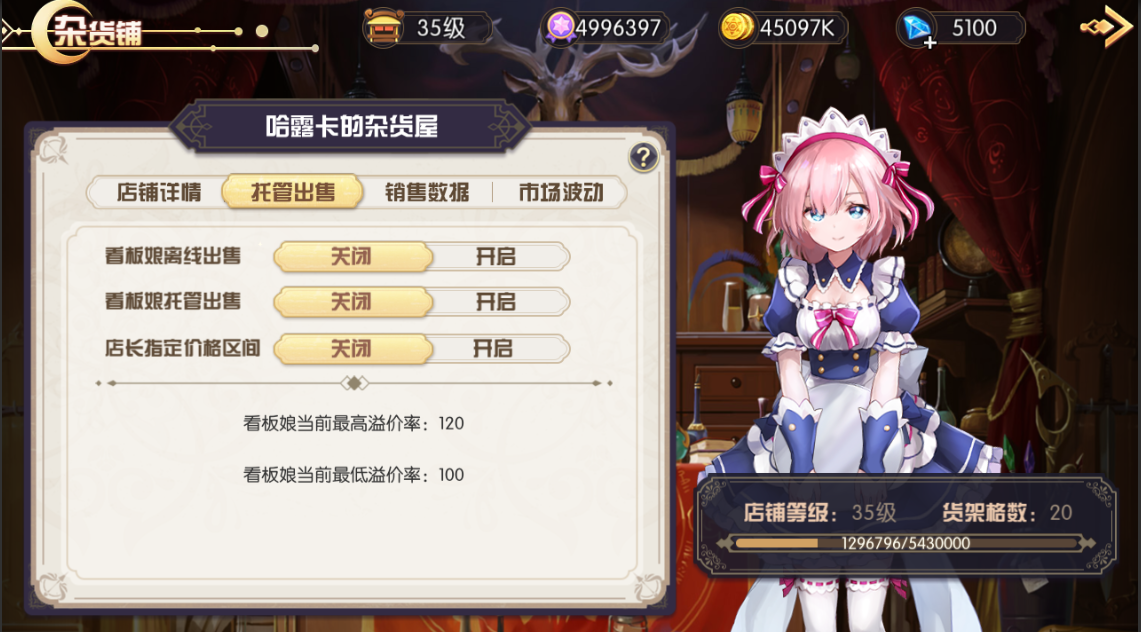Screen dimensions: 1141x632
Task: Tap the blue diamond currency icon
Action: (x=915, y=28)
